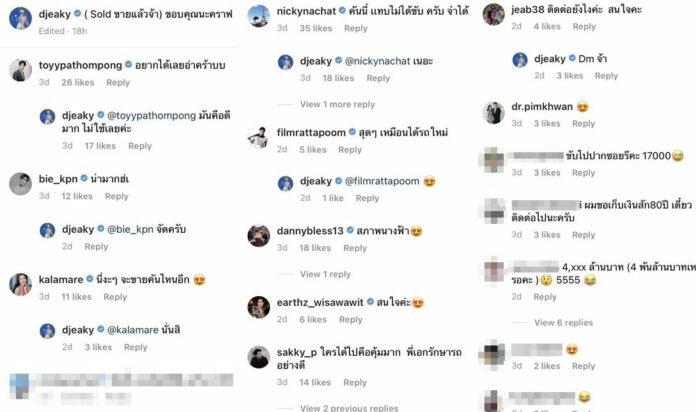
Task: Open the djeaky username at top
Action: click(55, 14)
